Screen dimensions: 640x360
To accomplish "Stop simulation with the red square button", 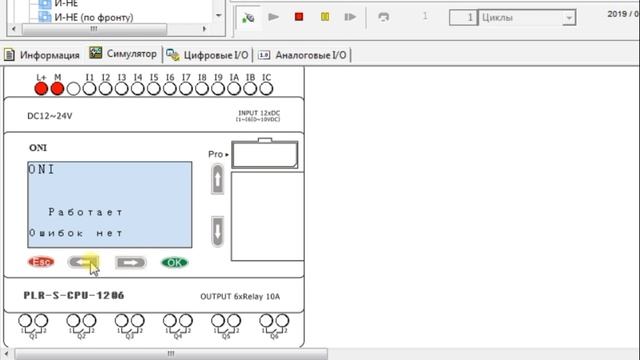I will click(x=299, y=17).
